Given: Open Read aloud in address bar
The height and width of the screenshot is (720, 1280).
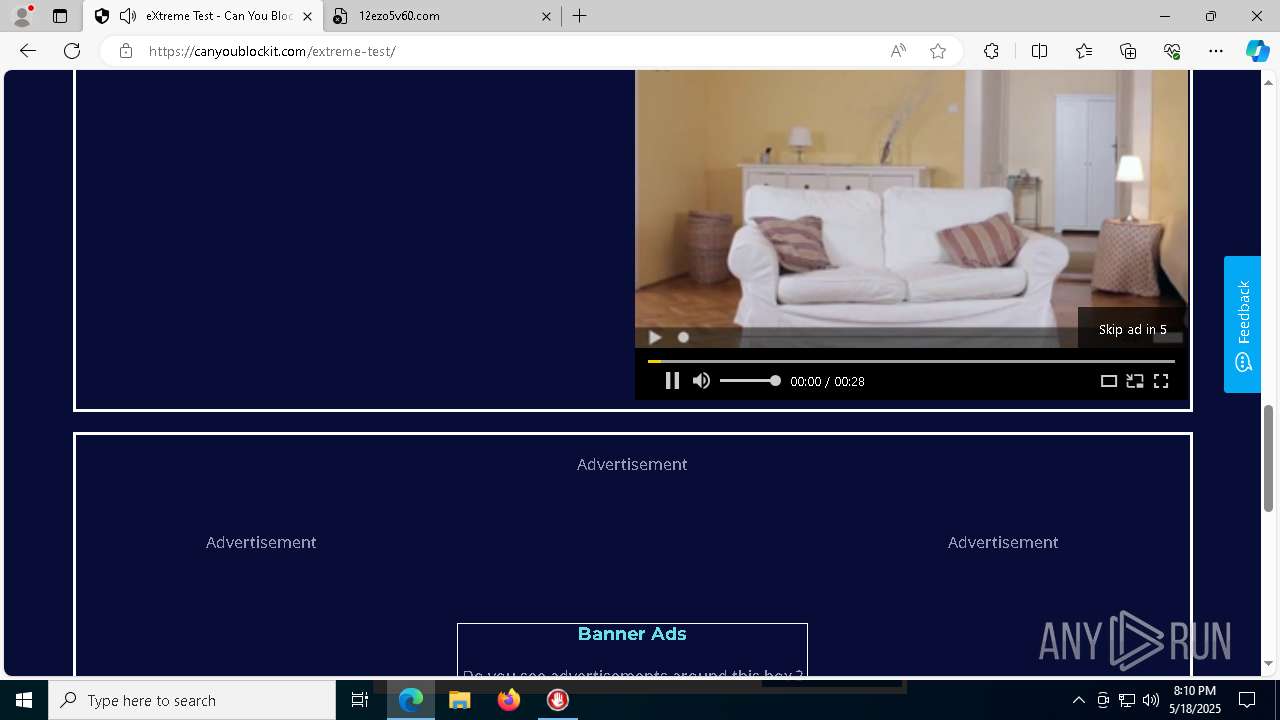Looking at the screenshot, I should [x=898, y=51].
